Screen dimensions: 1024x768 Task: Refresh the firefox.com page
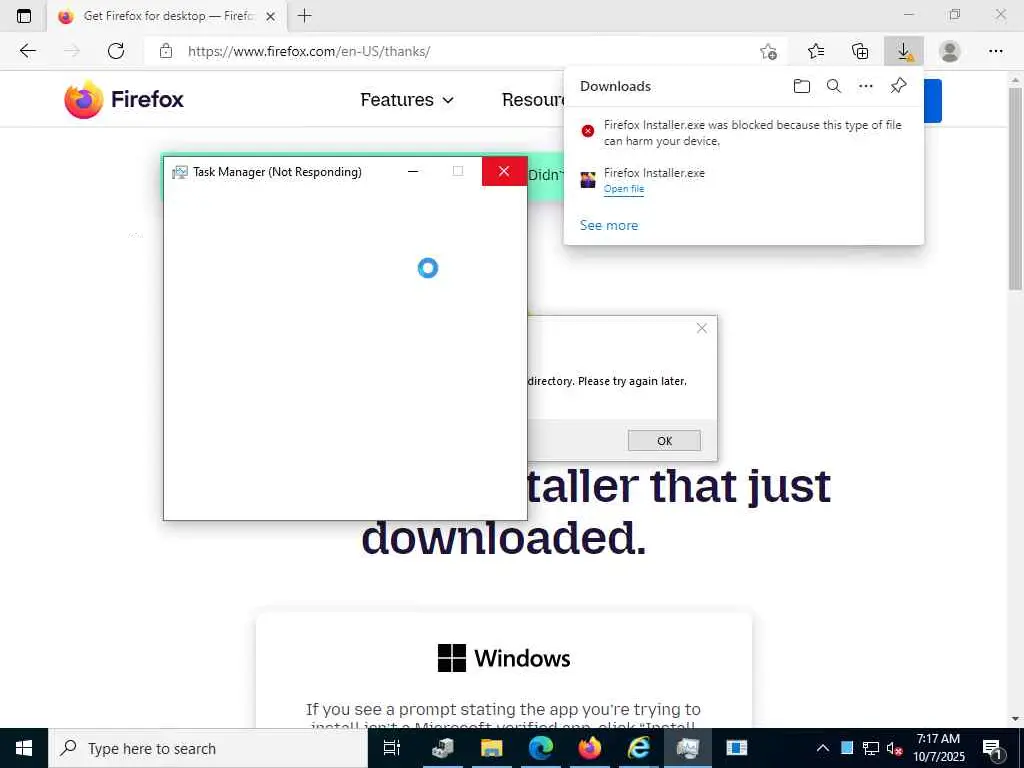click(x=116, y=51)
